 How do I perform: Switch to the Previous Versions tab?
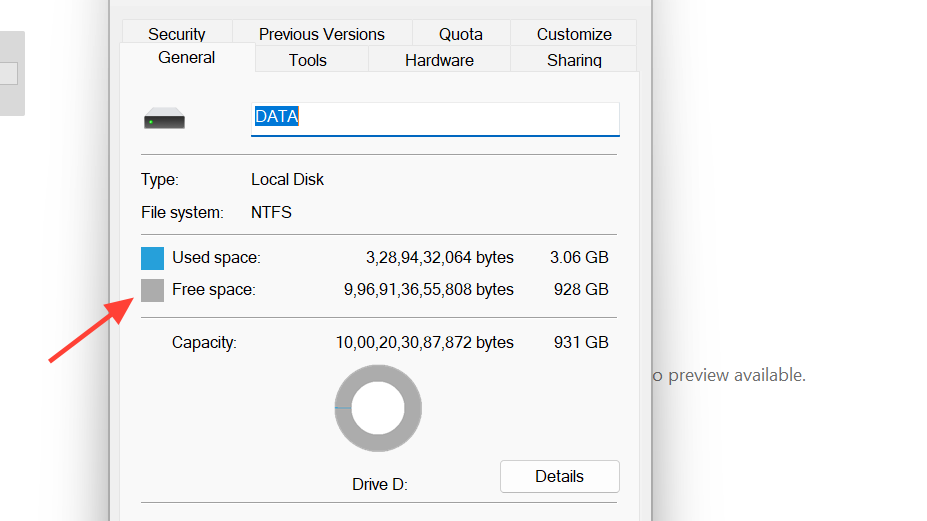coord(321,34)
